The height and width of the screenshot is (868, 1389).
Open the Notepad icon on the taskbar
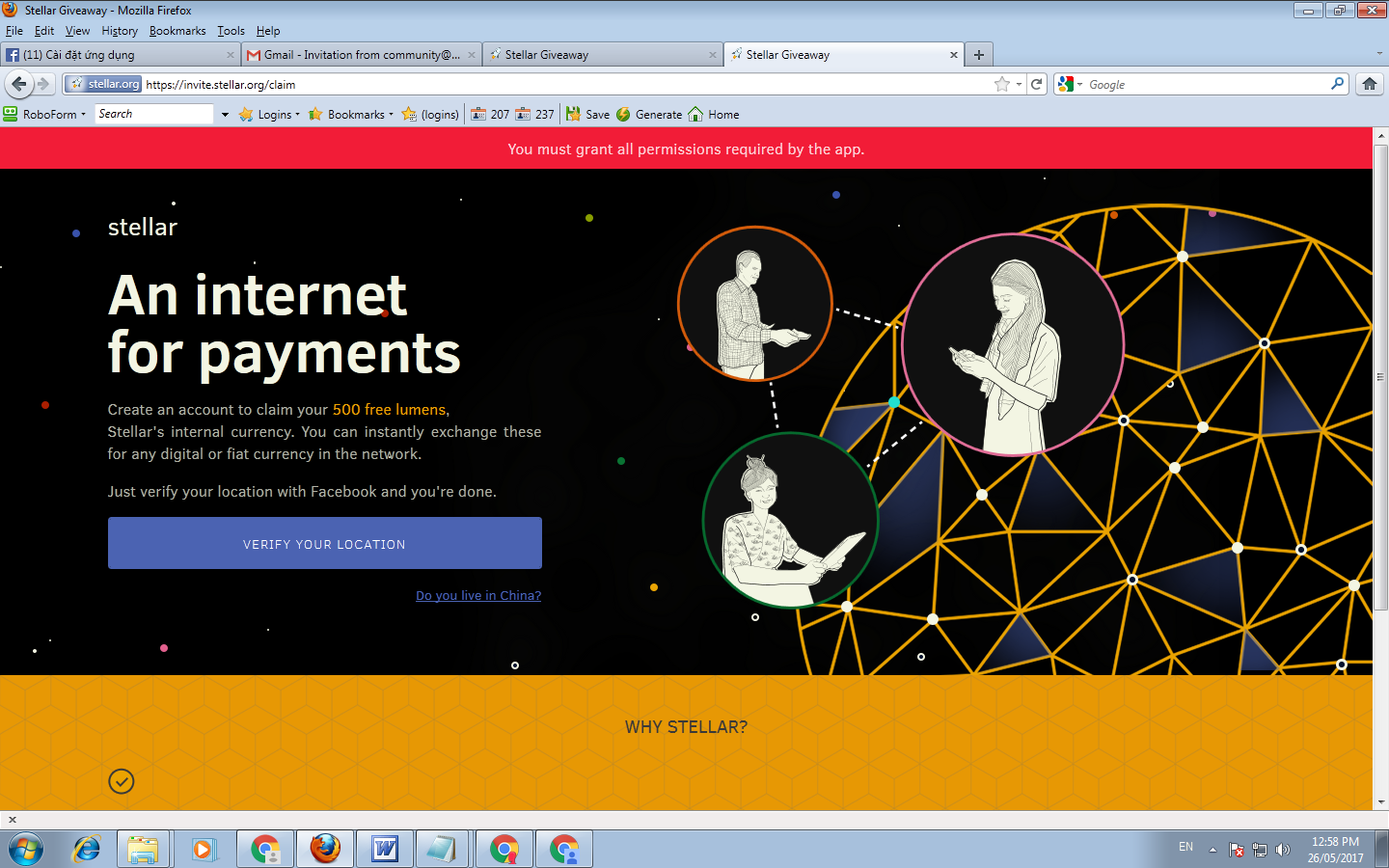(441, 850)
